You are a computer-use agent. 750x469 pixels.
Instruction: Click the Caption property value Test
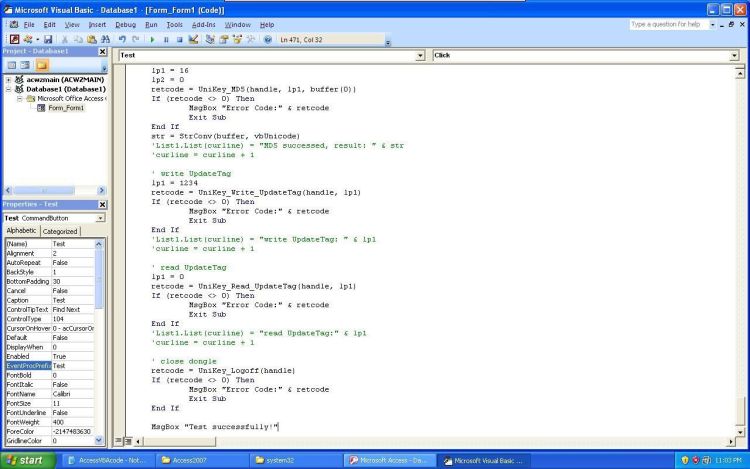click(x=73, y=300)
